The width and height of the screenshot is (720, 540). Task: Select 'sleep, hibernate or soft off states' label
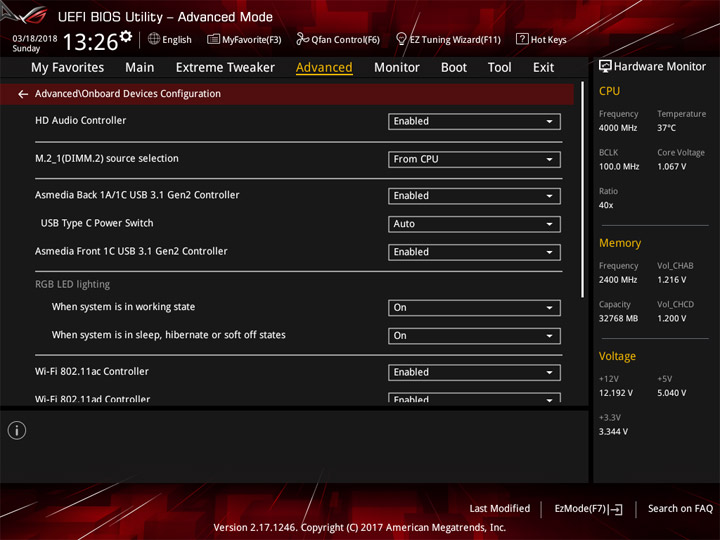(169, 335)
